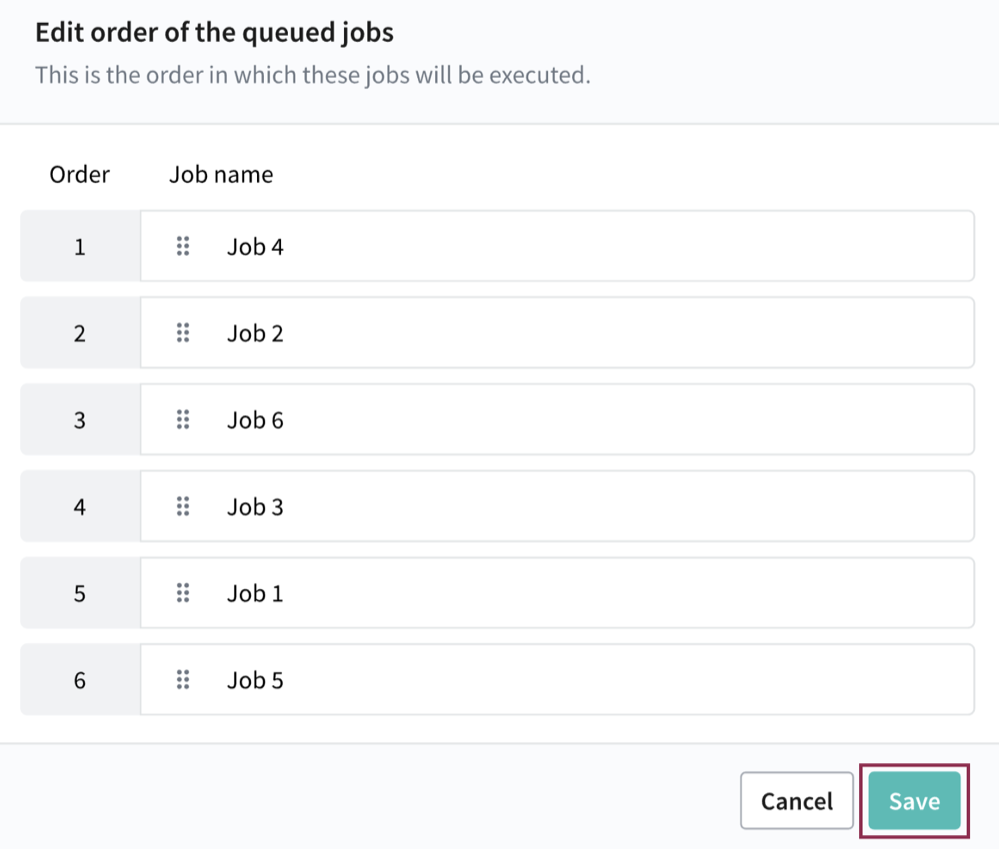Select the Job 6 row field

click(x=557, y=420)
